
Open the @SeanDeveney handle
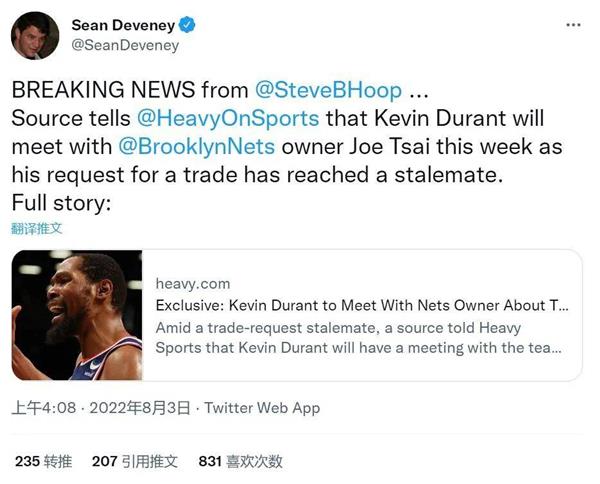pos(125,45)
